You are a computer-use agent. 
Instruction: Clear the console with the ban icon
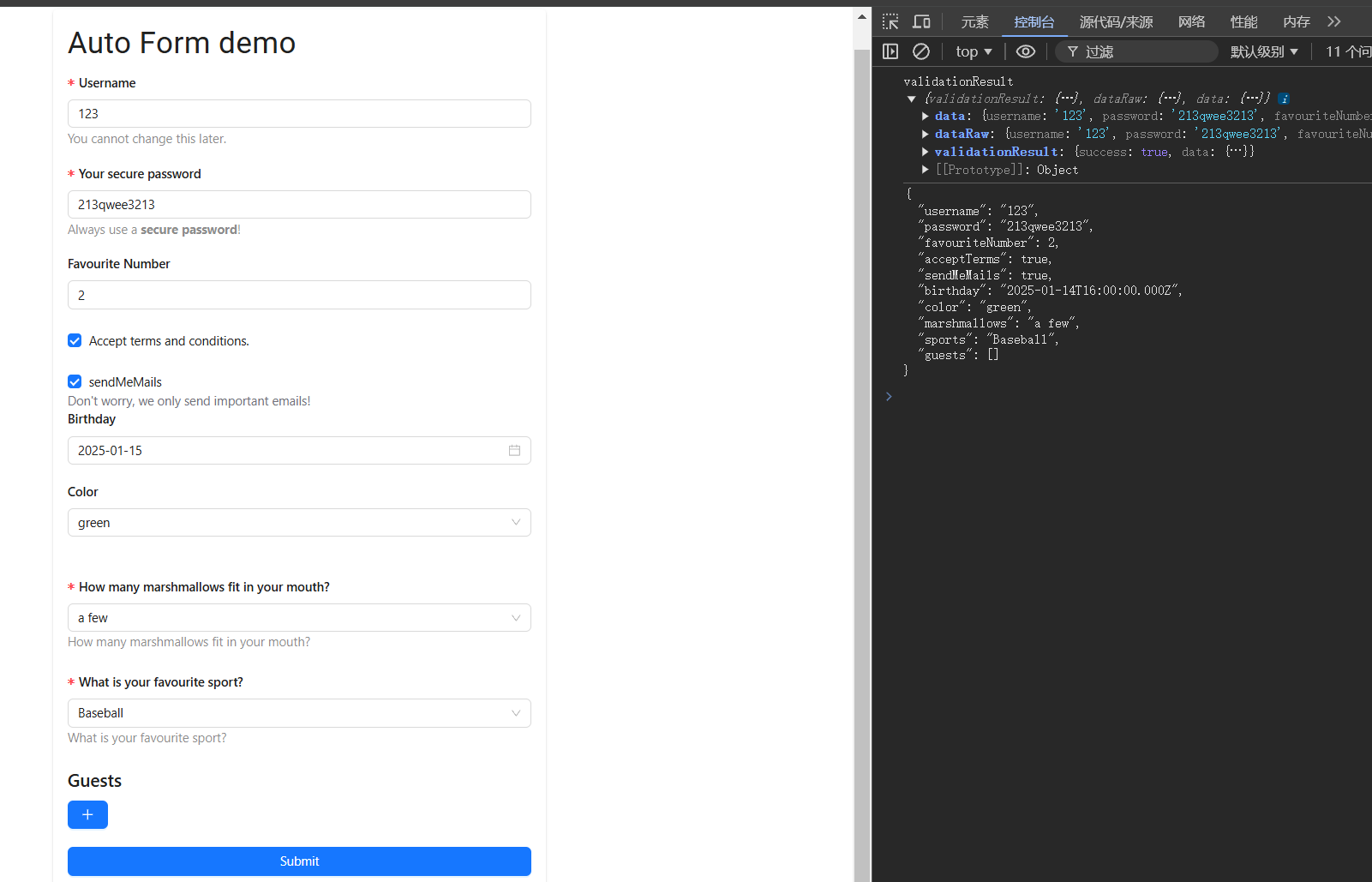coord(921,51)
